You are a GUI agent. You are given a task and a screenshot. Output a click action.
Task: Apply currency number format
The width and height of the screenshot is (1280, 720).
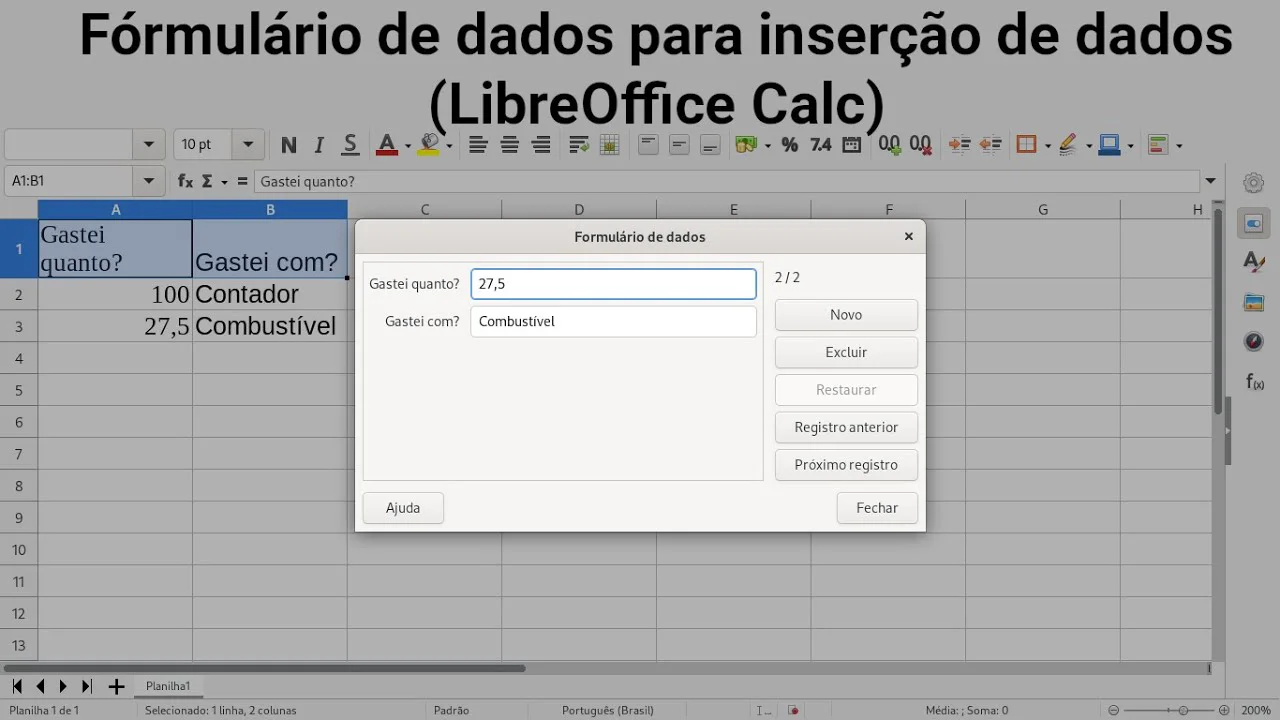[x=746, y=145]
